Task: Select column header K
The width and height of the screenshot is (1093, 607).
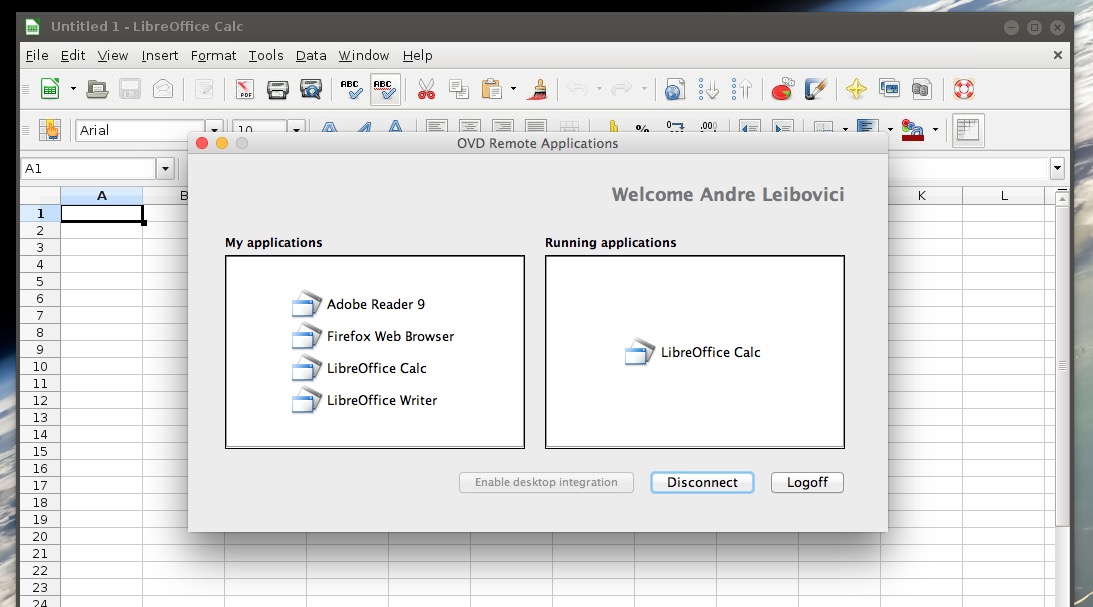Action: point(922,196)
